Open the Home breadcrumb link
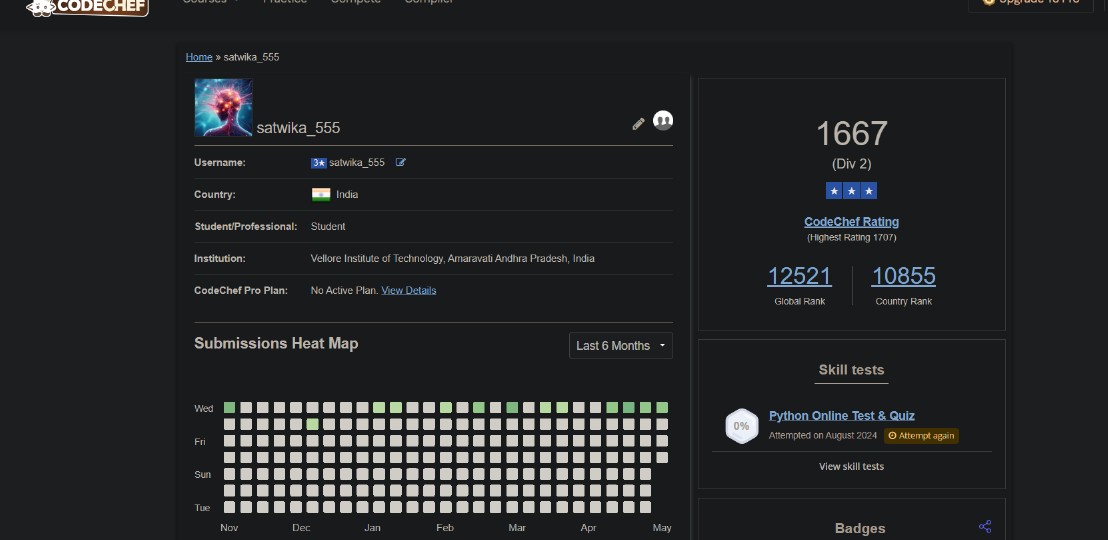Image resolution: width=1108 pixels, height=540 pixels. pos(199,57)
